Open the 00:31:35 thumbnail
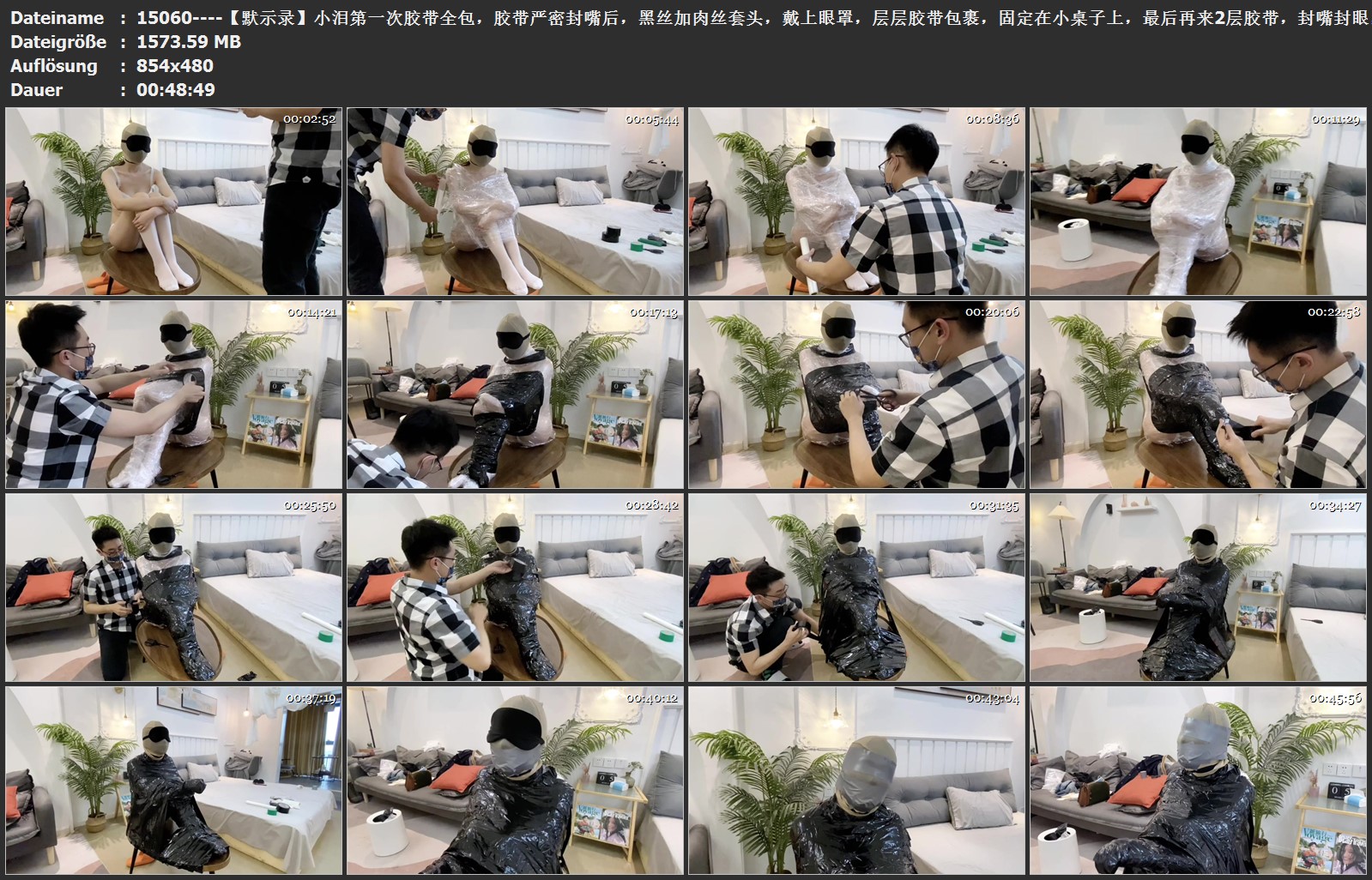The width and height of the screenshot is (1372, 880). [856, 588]
